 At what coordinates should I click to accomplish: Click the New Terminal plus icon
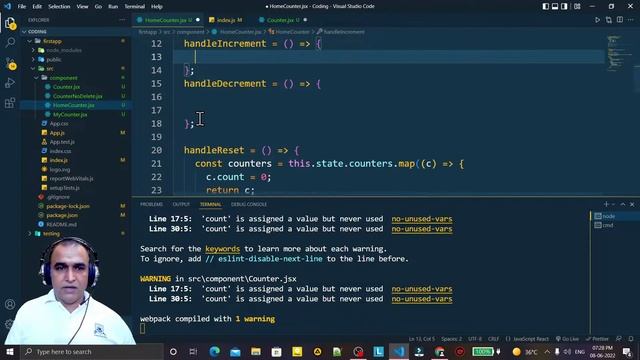pyautogui.click(x=606, y=204)
